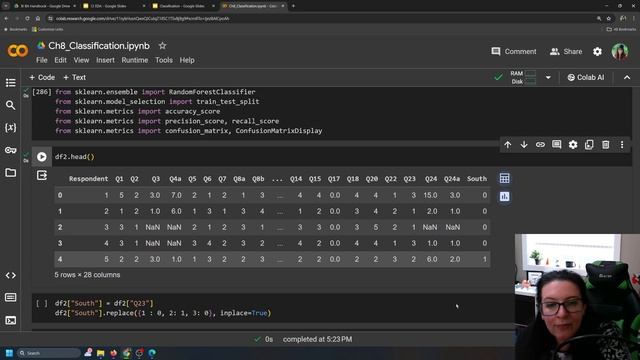Open the Terminal sidebar icon
The image size is (640, 360).
(x=11, y=320)
